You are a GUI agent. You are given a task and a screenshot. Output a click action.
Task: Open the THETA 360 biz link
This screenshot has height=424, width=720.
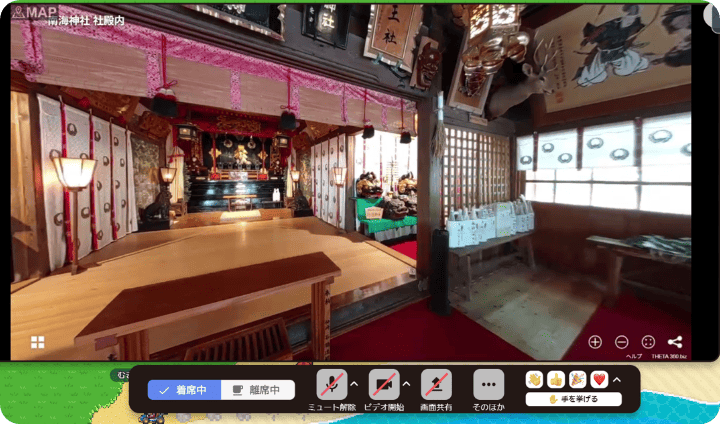tap(669, 356)
